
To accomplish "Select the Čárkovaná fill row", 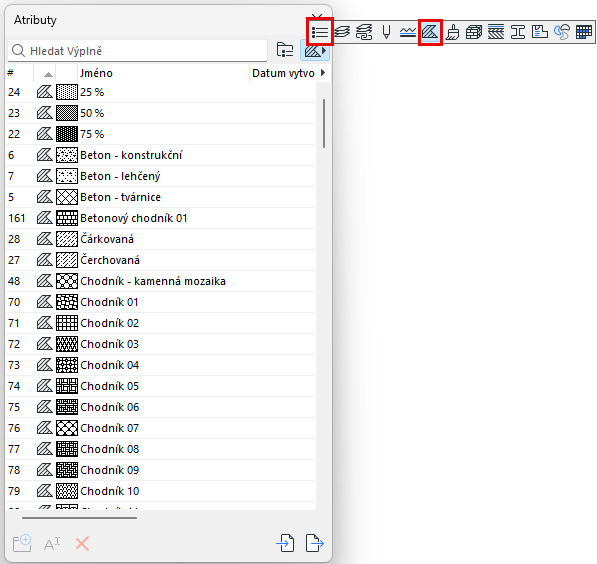I will point(160,239).
